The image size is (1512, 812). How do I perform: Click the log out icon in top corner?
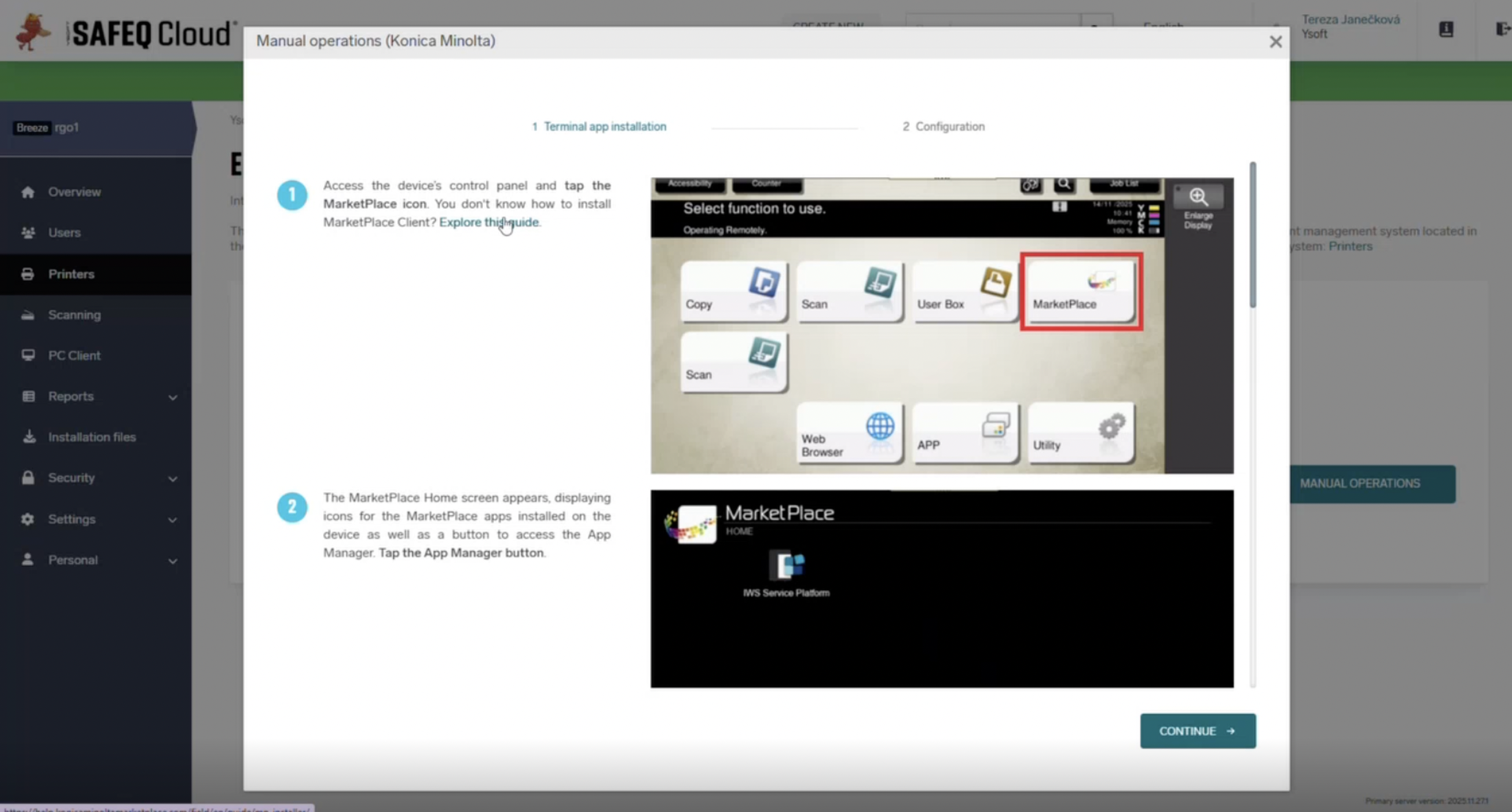[1502, 29]
